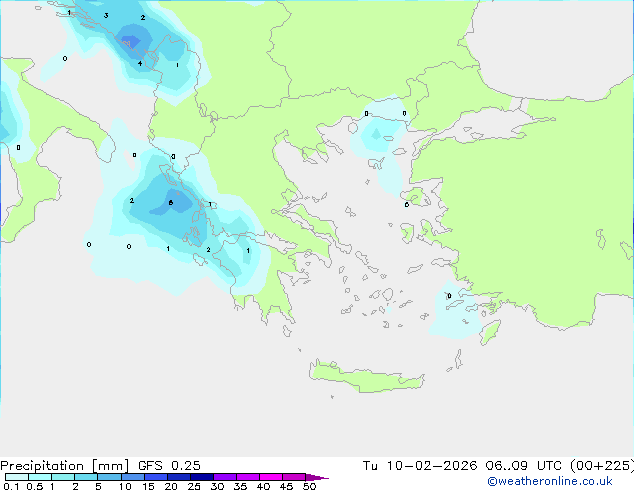Image resolution: width=634 pixels, height=490 pixels.
Task: Click the '50' legend scale label
Action: click(309, 486)
